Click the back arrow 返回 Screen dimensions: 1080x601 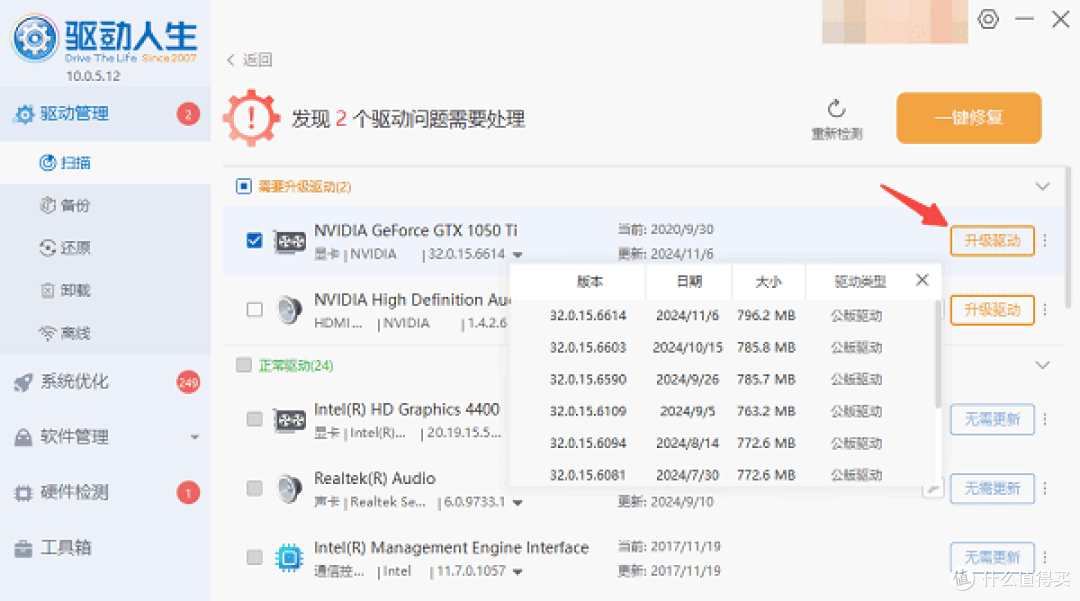[249, 60]
